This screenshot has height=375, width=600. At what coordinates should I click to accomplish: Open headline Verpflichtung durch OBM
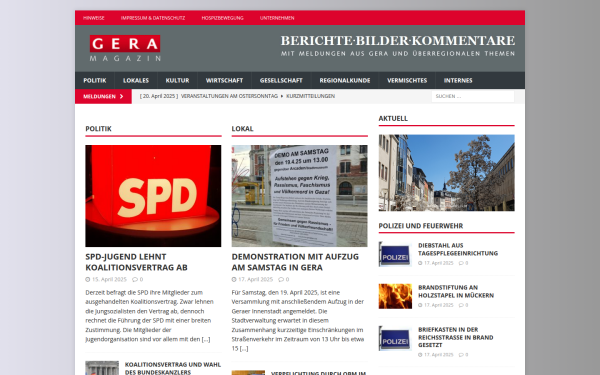pyautogui.click(x=318, y=373)
